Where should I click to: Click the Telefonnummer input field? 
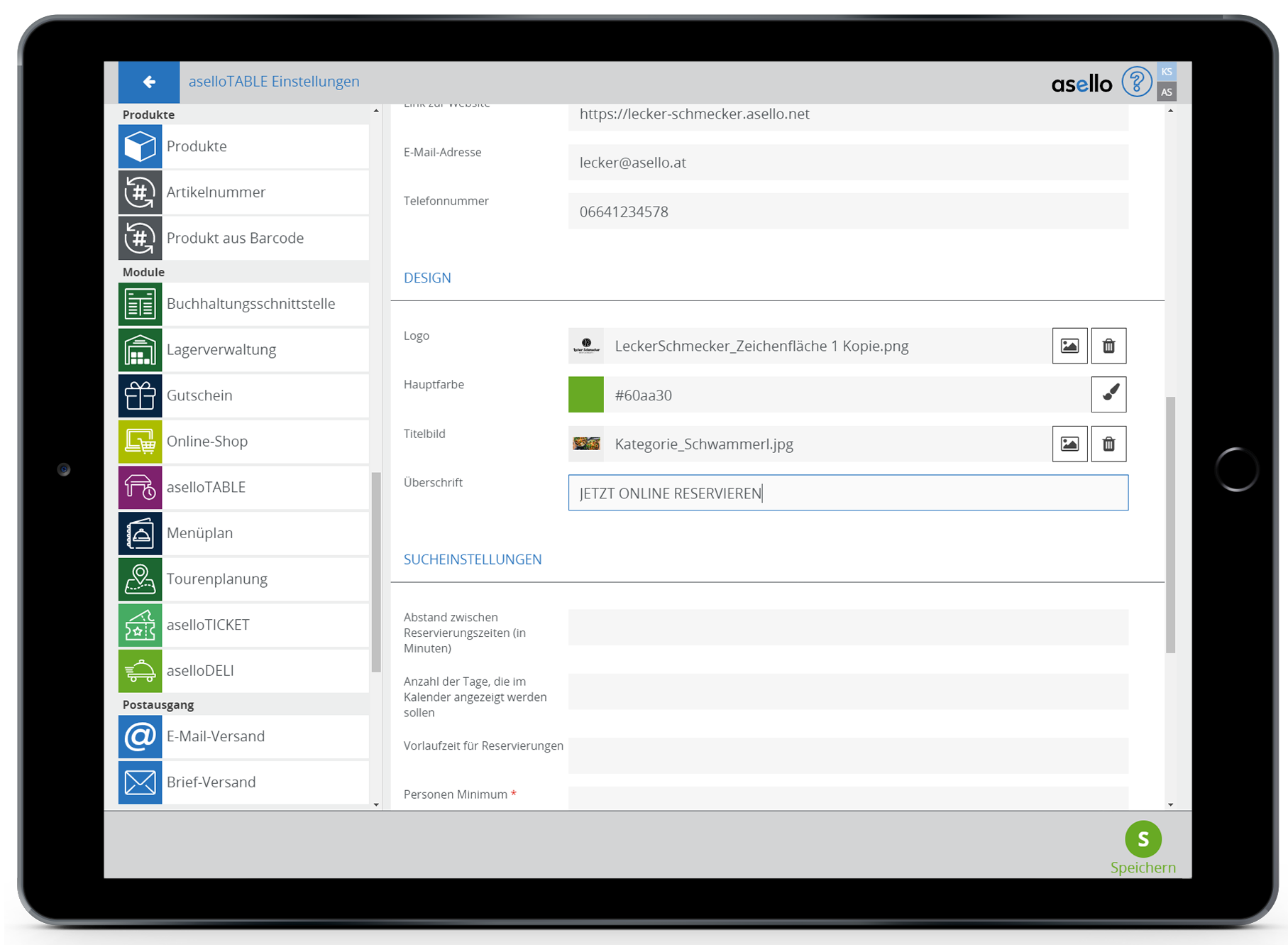847,212
